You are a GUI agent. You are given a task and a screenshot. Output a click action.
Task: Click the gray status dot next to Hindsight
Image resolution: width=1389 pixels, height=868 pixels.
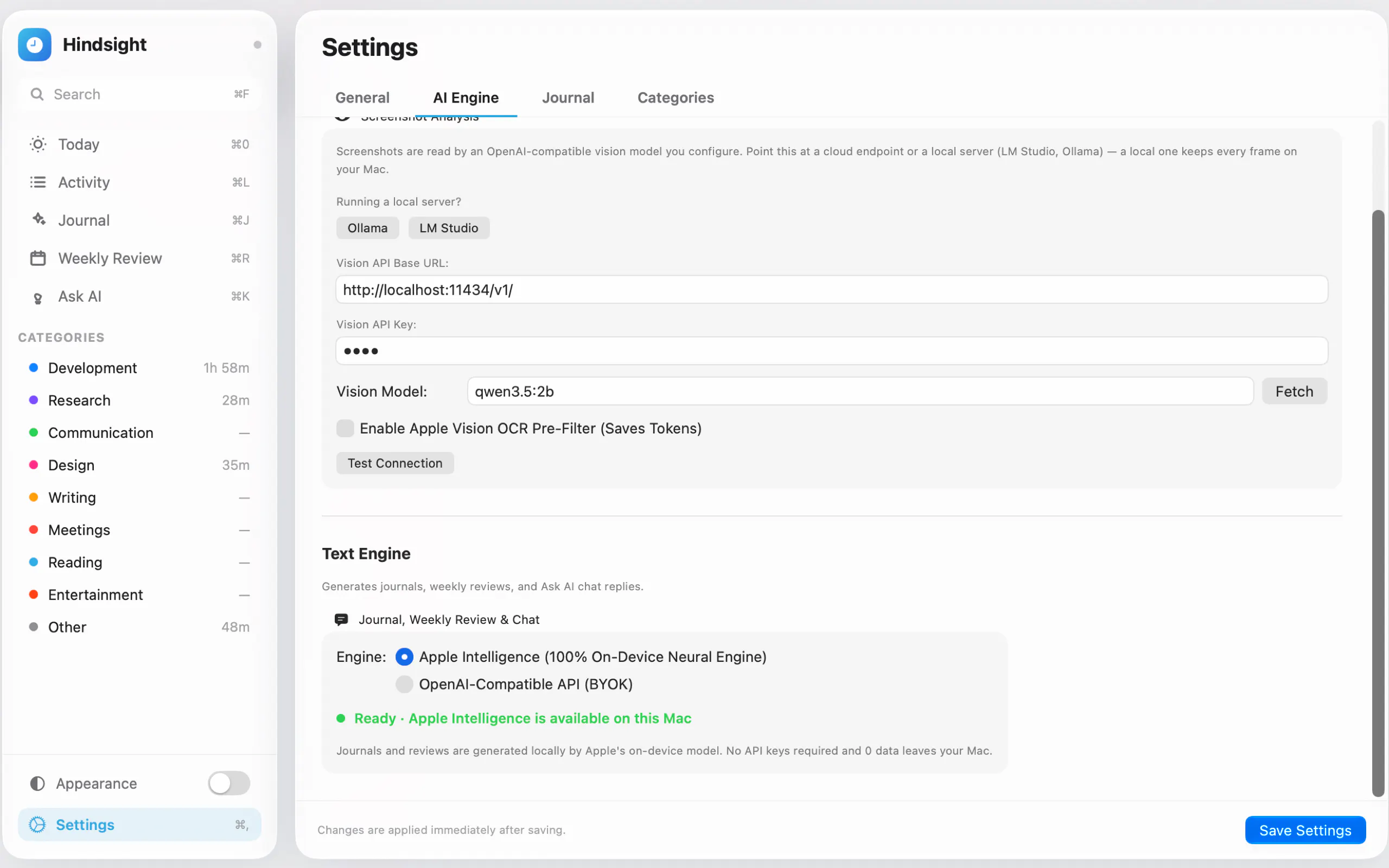tap(257, 45)
